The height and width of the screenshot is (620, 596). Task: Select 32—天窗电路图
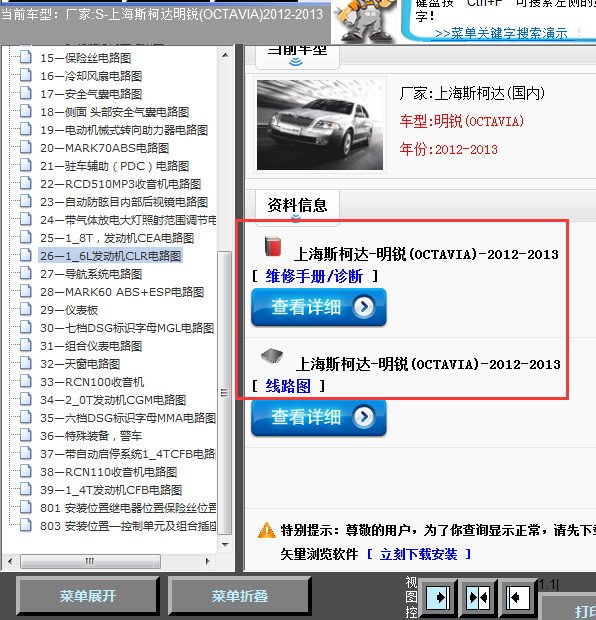(80, 364)
